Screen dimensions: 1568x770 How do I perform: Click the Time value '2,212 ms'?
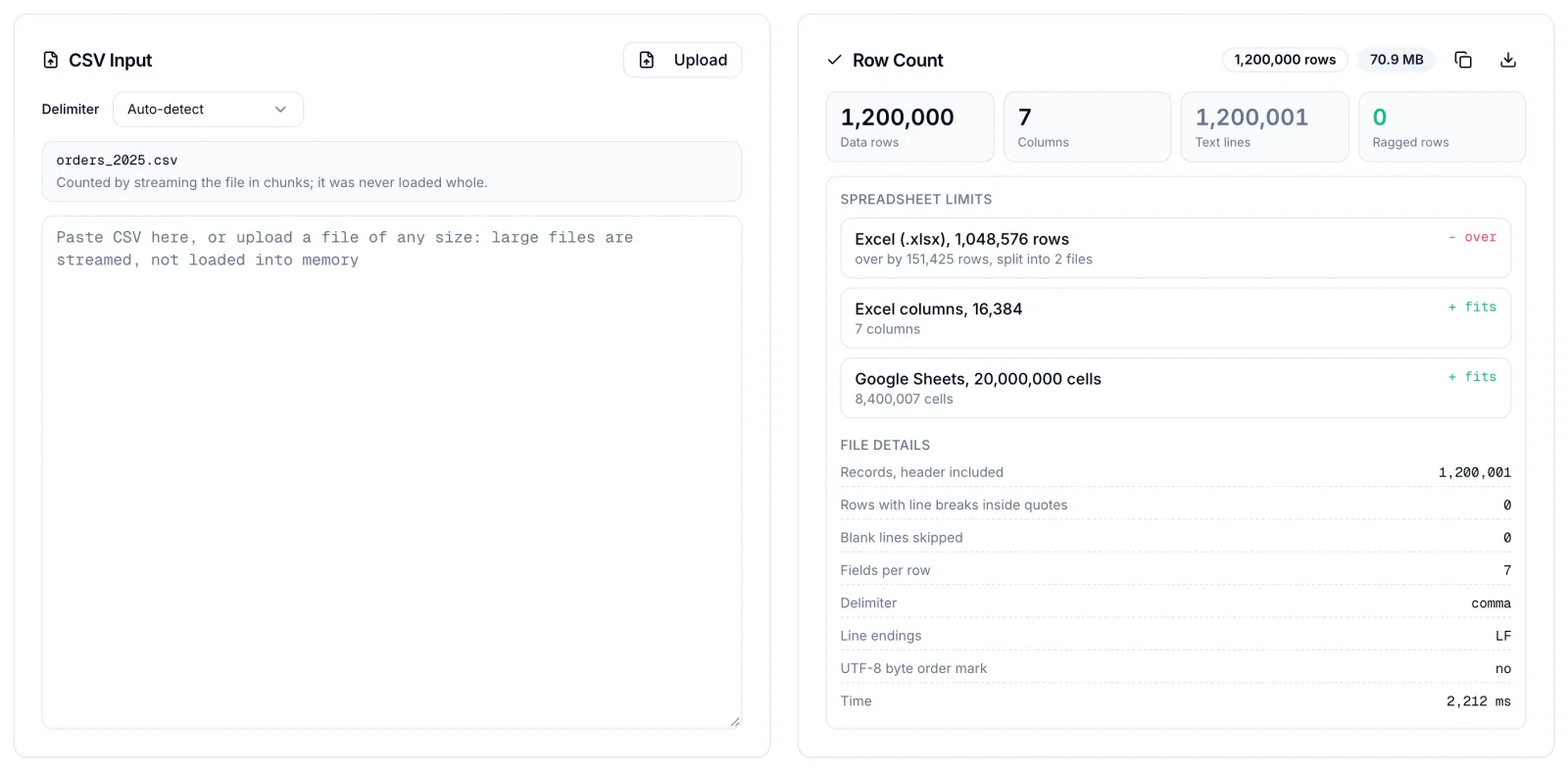(1478, 701)
